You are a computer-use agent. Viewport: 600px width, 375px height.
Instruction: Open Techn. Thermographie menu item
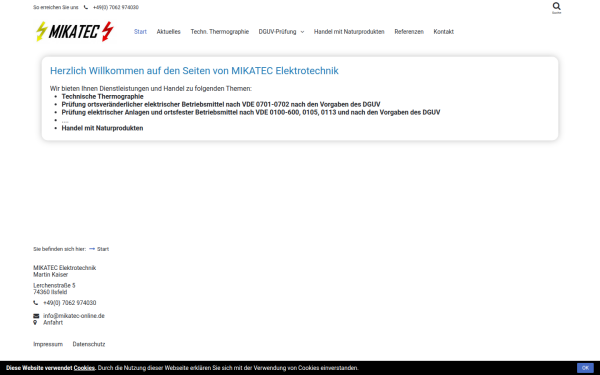pos(220,32)
